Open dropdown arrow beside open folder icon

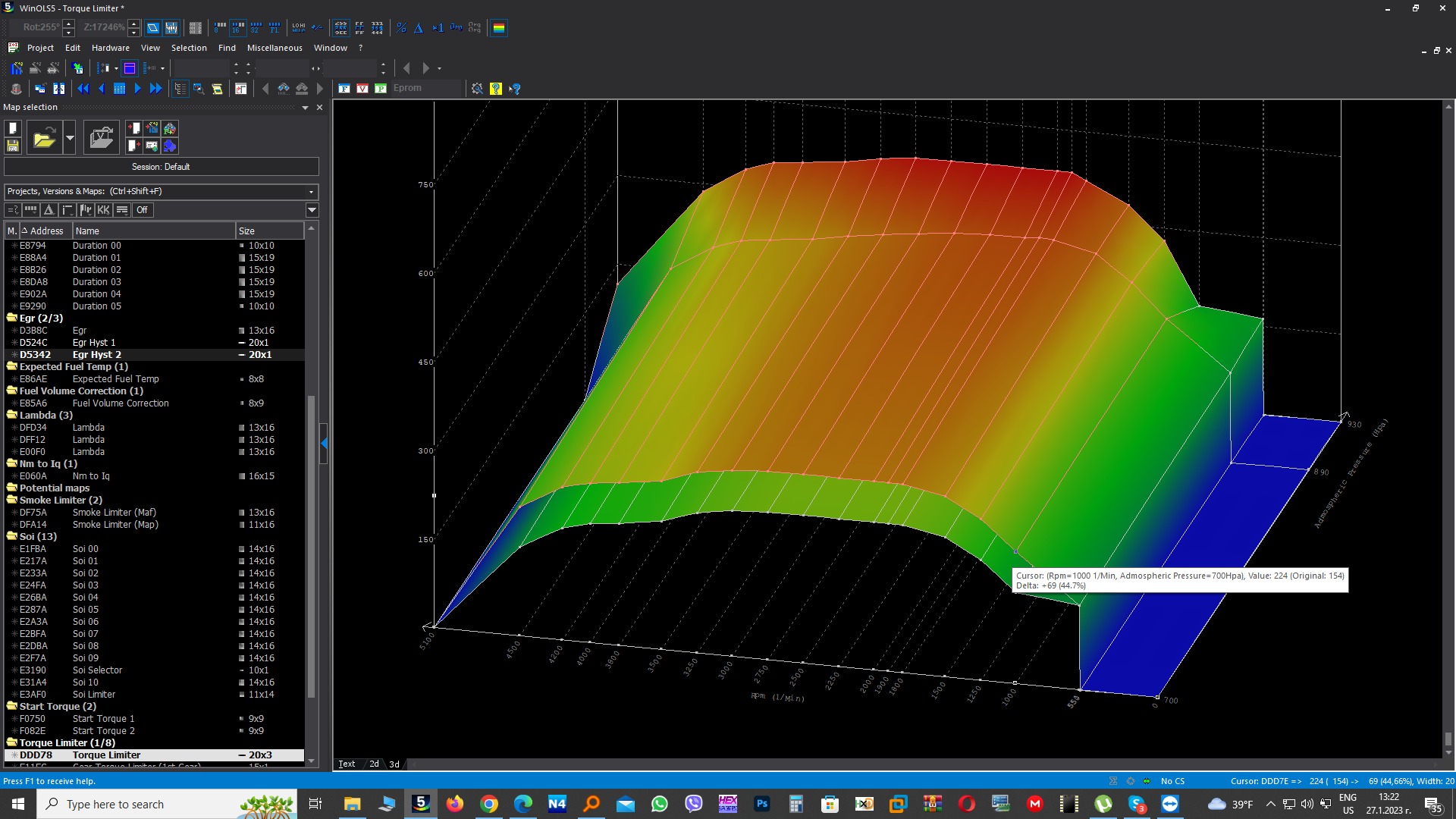coord(70,138)
